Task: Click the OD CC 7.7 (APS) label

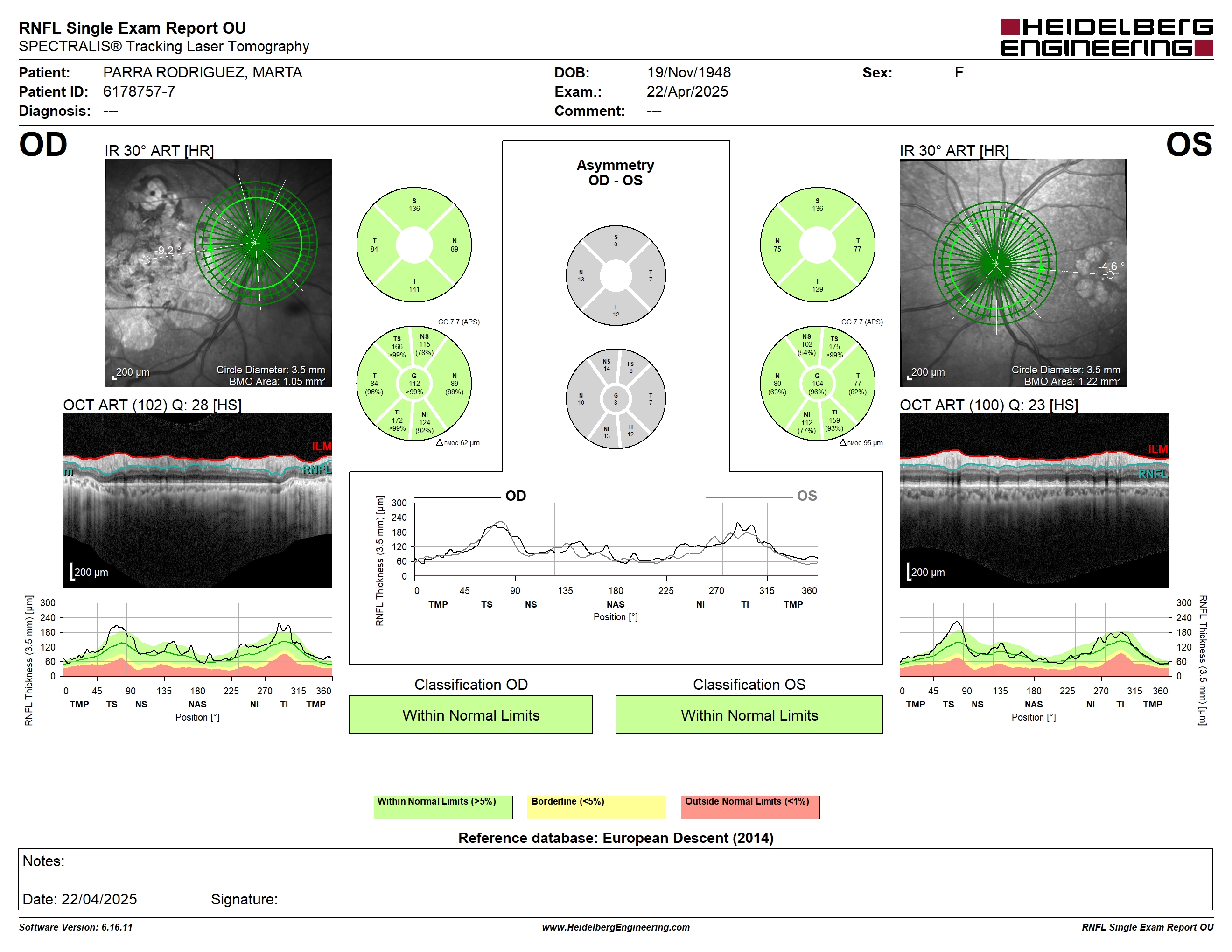Action: coord(459,322)
